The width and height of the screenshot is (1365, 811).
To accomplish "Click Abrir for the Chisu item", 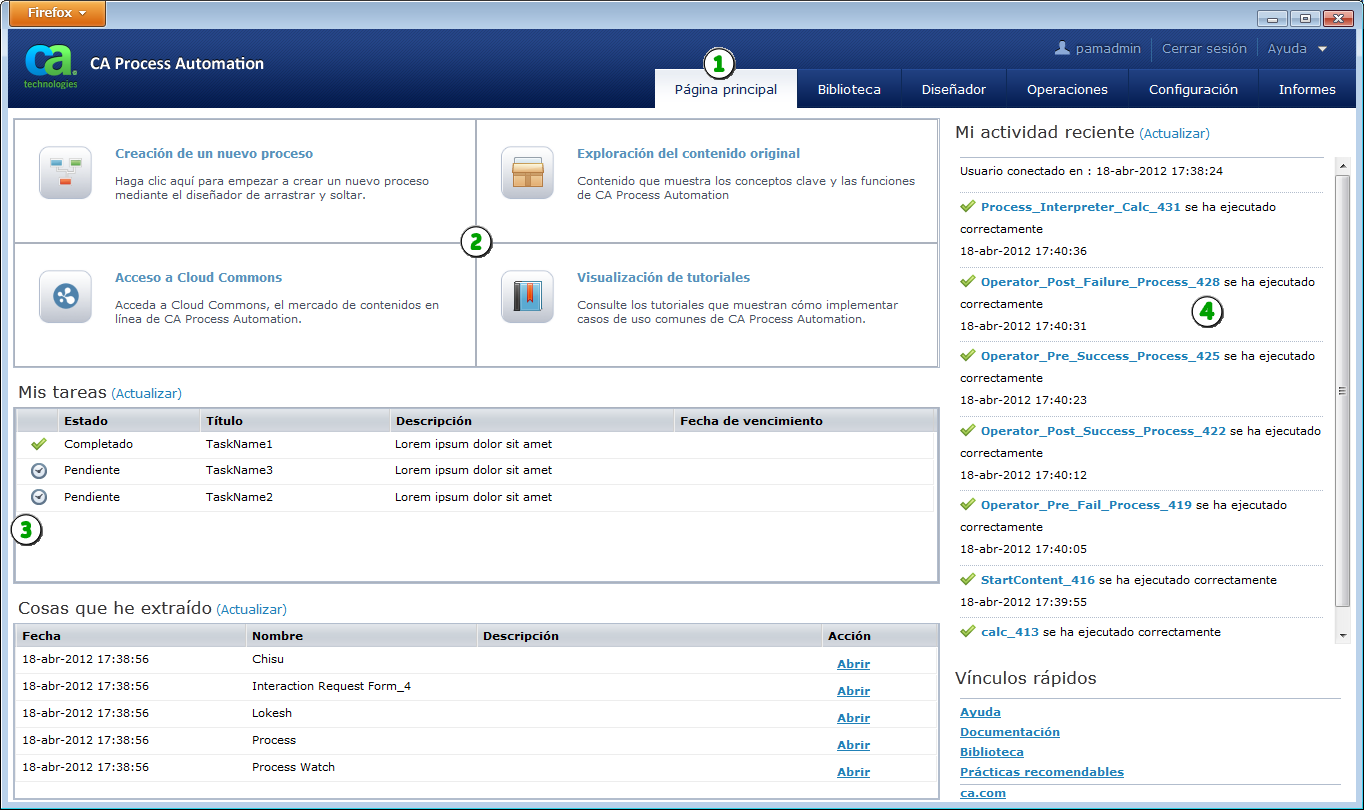I will 853,664.
